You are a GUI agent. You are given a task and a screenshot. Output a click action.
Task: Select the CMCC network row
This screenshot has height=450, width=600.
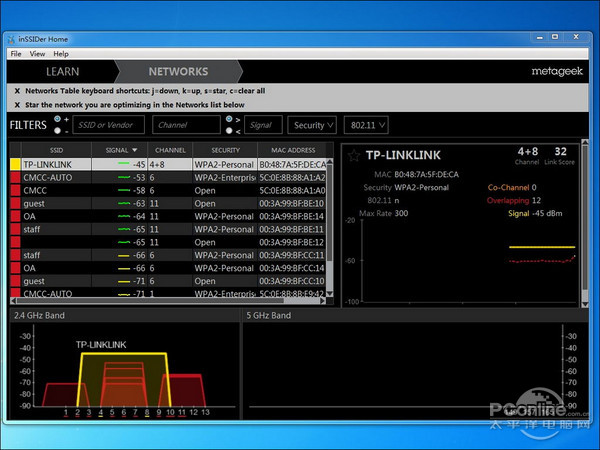point(60,190)
